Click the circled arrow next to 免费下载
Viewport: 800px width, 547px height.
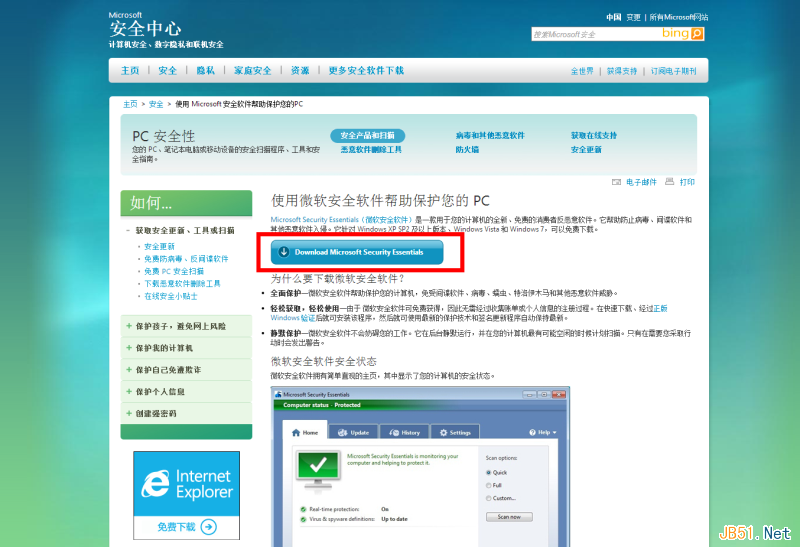pyautogui.click(x=209, y=527)
